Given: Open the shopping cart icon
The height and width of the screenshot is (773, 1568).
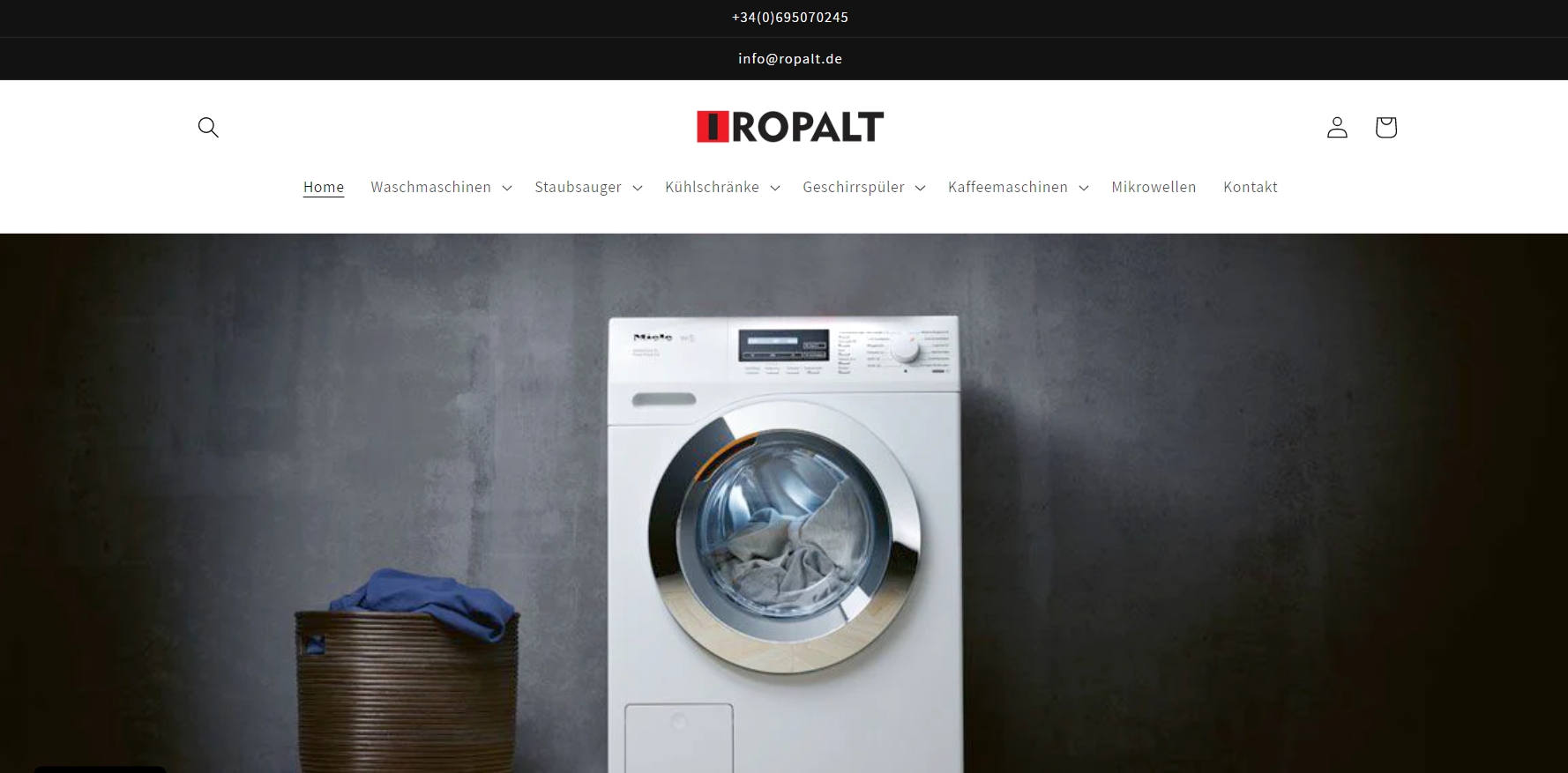Looking at the screenshot, I should tap(1385, 127).
